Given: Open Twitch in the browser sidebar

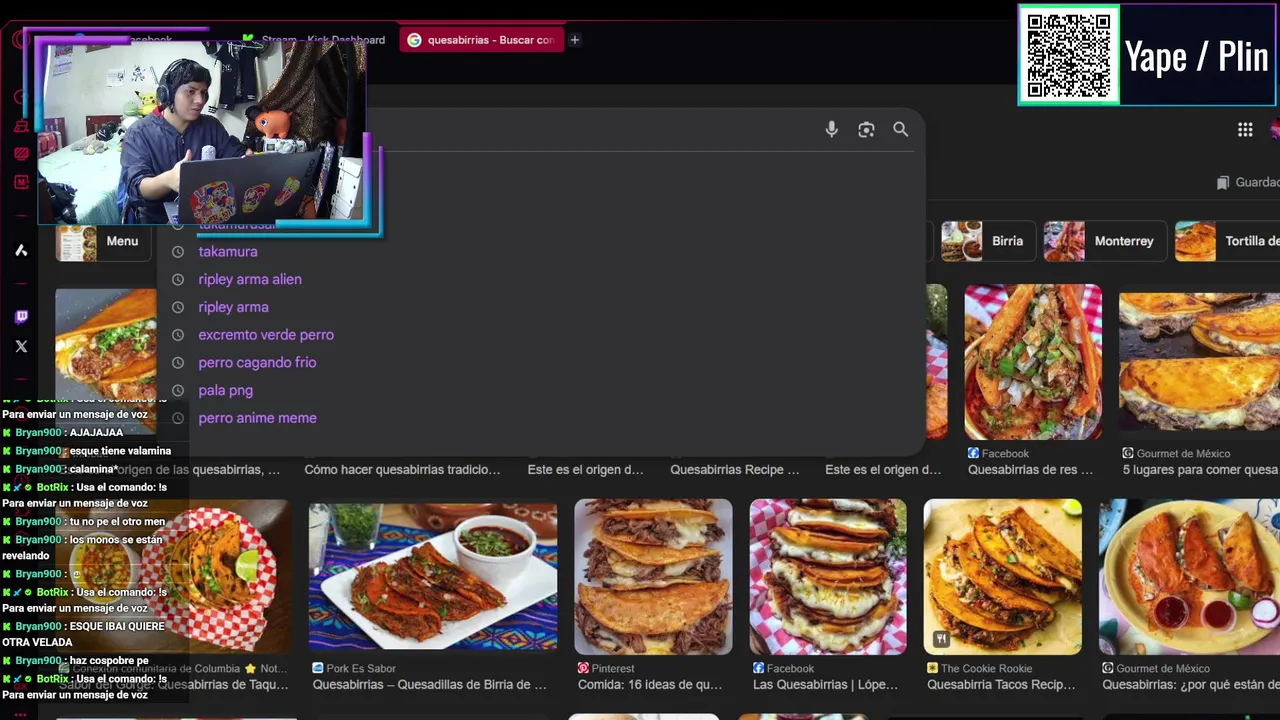Looking at the screenshot, I should point(21,317).
